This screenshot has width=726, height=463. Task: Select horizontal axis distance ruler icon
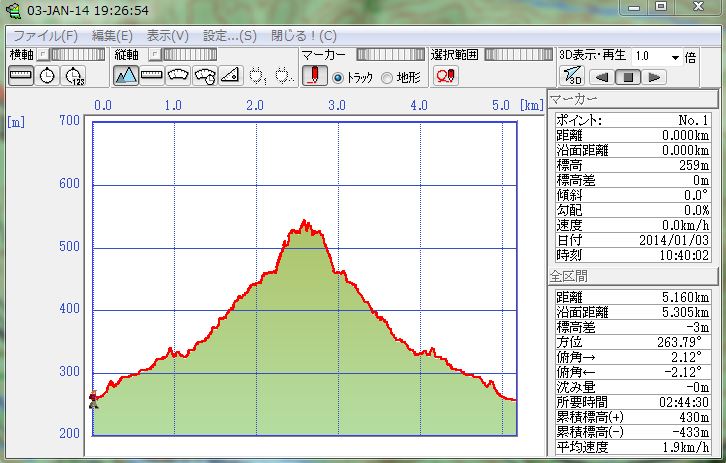click(x=21, y=75)
